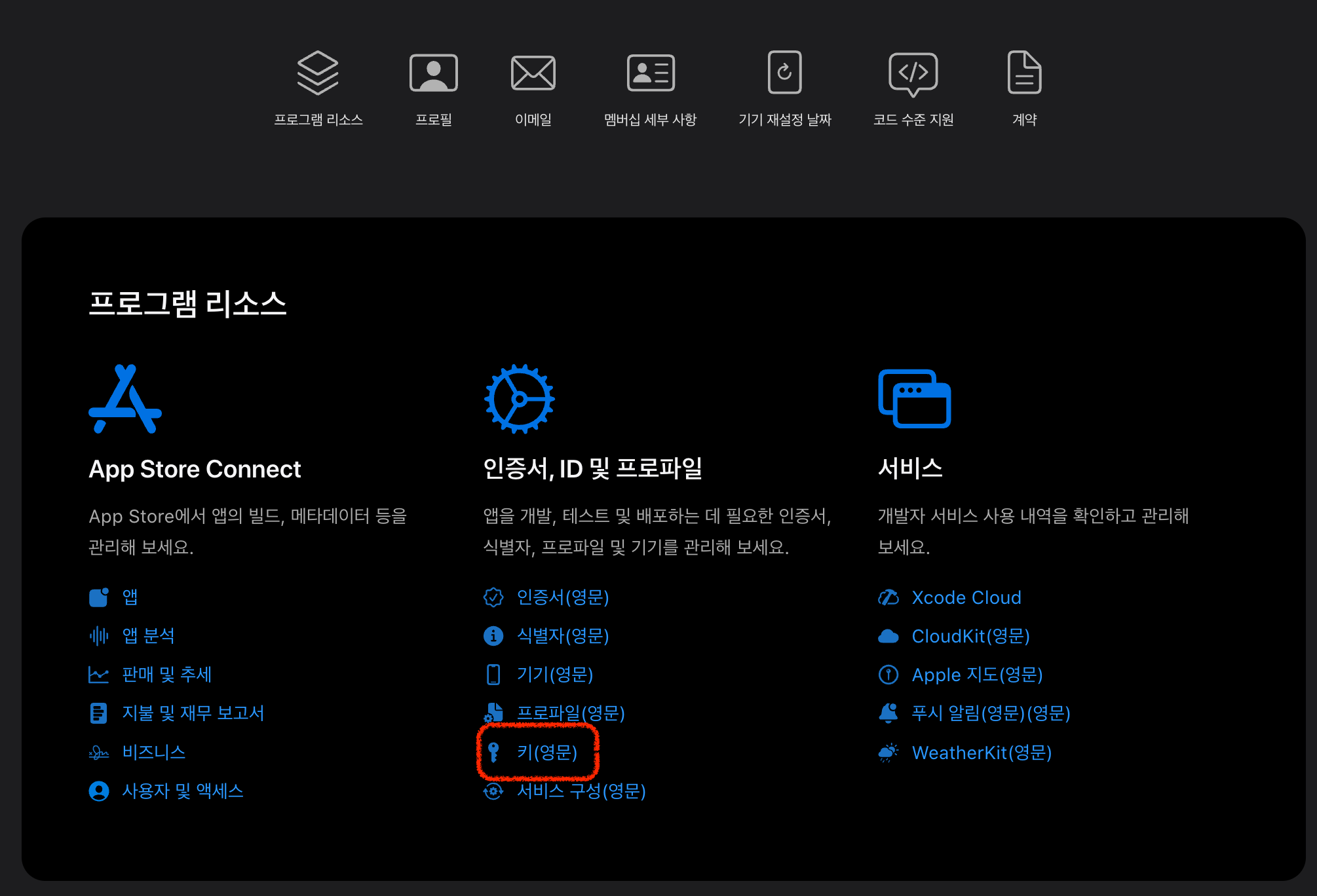Viewport: 1317px width, 896px height.
Task: Switch to the 프로필 tab label
Action: [434, 119]
